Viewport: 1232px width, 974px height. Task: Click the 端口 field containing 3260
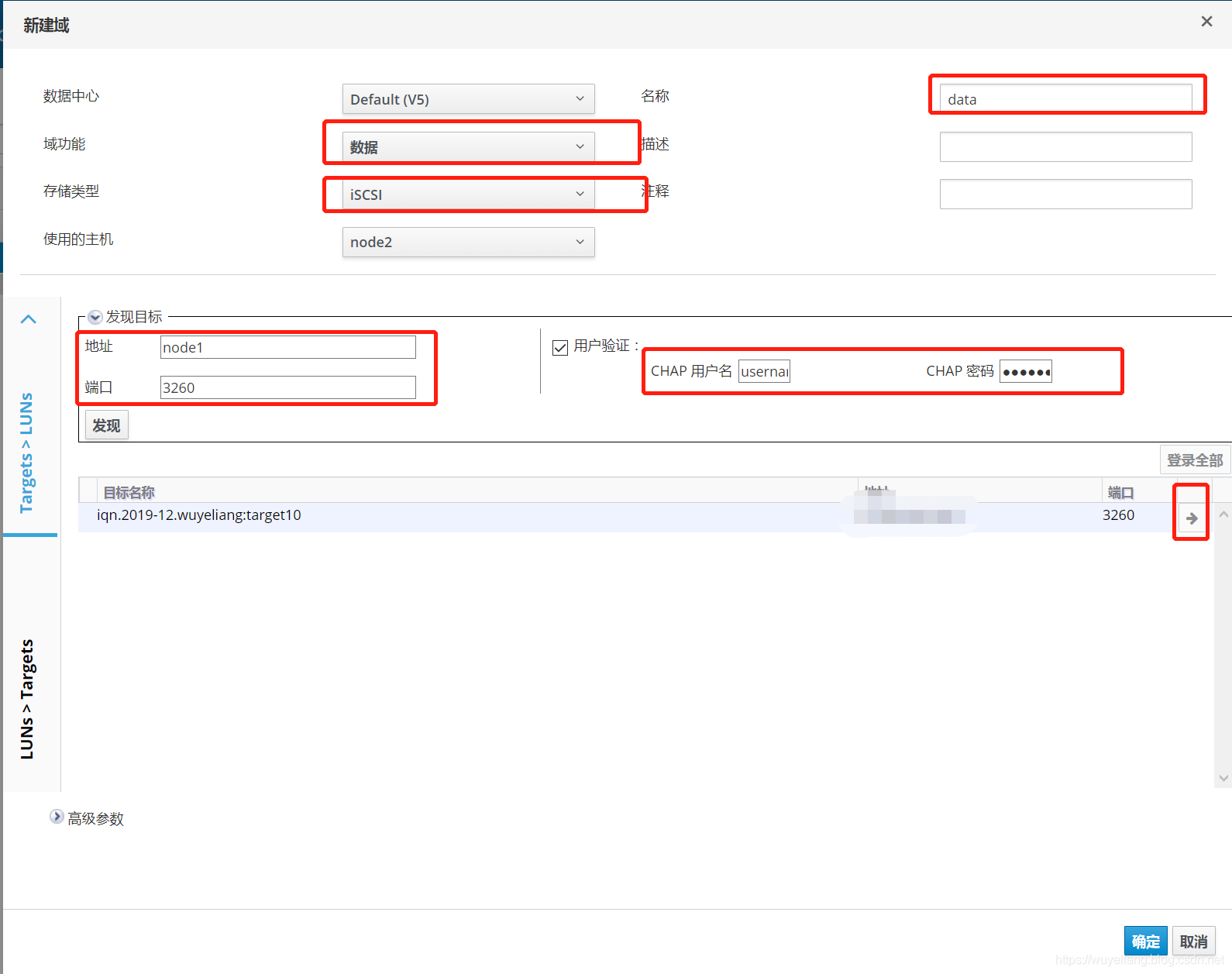[287, 387]
